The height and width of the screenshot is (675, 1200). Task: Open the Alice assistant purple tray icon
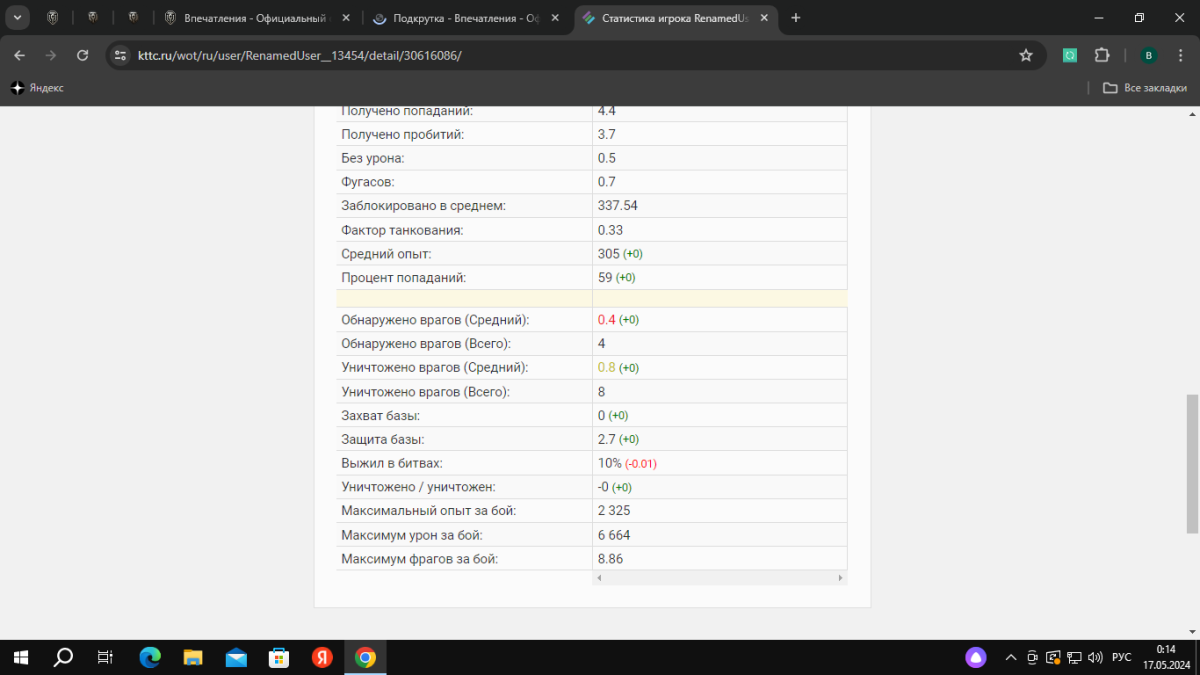click(976, 657)
